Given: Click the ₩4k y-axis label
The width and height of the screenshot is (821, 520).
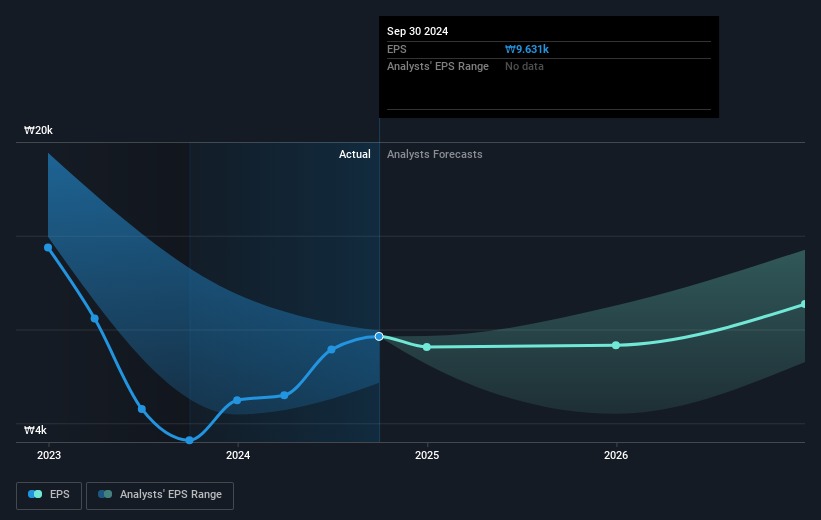Looking at the screenshot, I should pos(35,430).
